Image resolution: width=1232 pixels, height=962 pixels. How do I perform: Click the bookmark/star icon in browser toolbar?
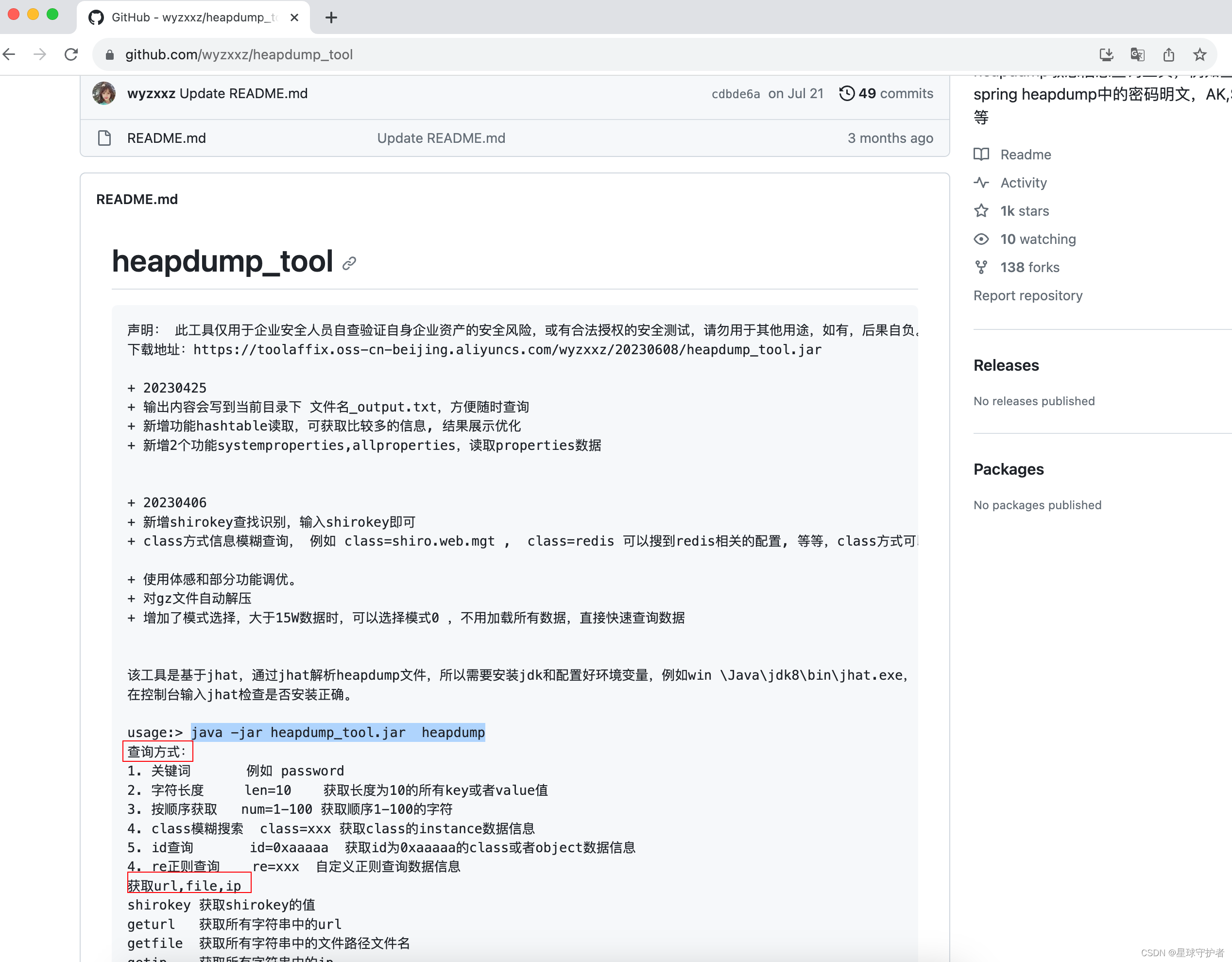pyautogui.click(x=1201, y=55)
